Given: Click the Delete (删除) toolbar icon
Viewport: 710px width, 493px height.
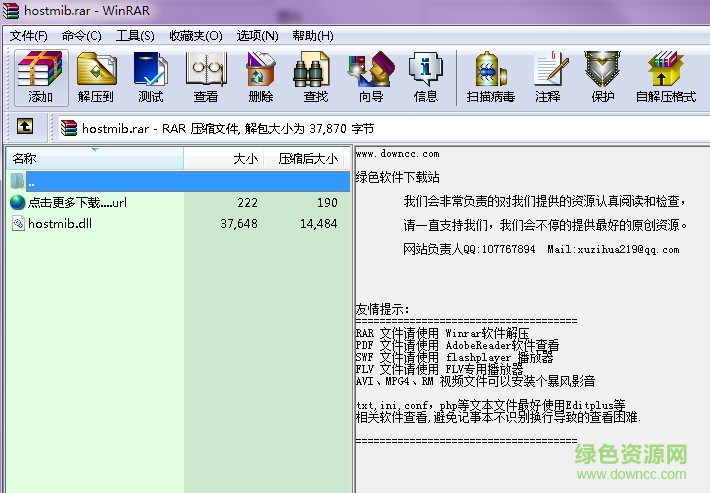Looking at the screenshot, I should click(x=261, y=77).
